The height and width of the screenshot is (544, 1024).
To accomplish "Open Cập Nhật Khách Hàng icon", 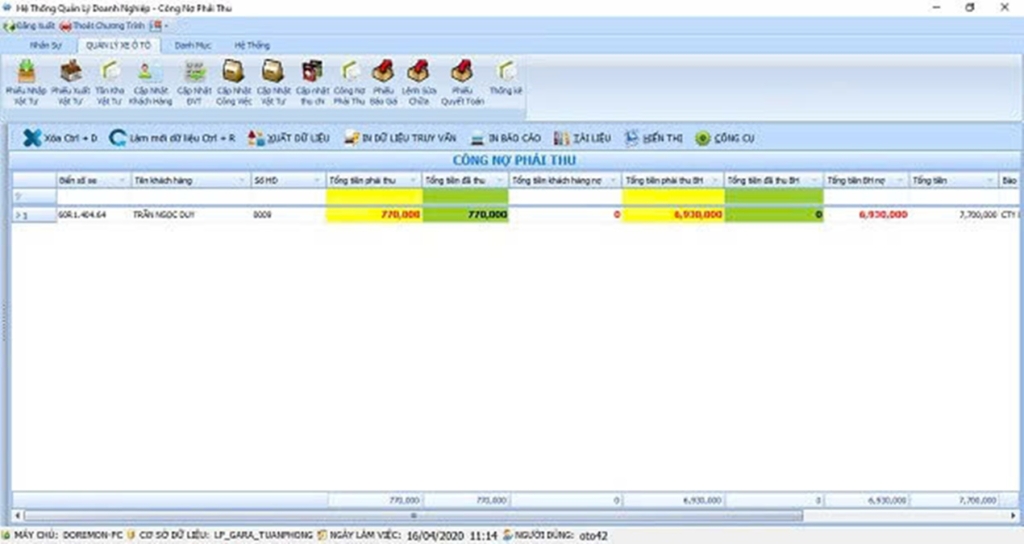I will coord(150,71).
